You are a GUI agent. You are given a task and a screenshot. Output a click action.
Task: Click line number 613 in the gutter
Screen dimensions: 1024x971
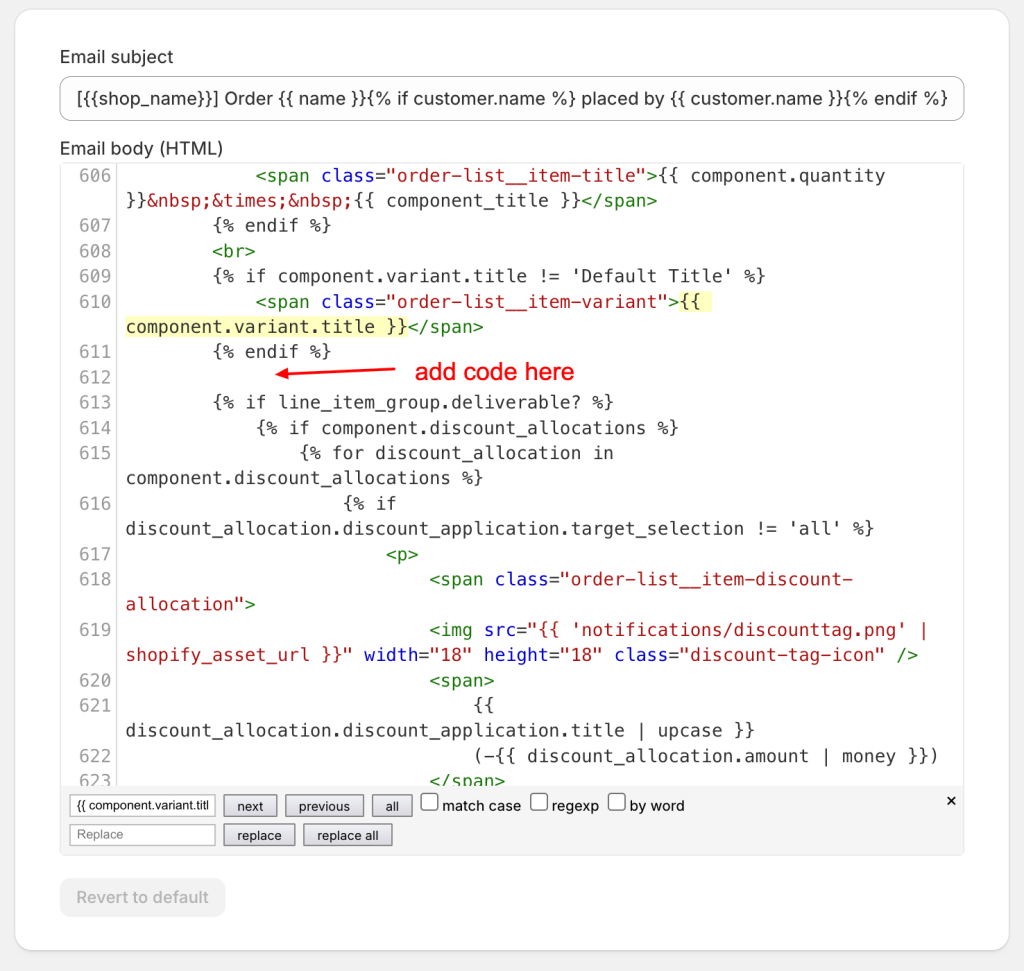(x=94, y=402)
